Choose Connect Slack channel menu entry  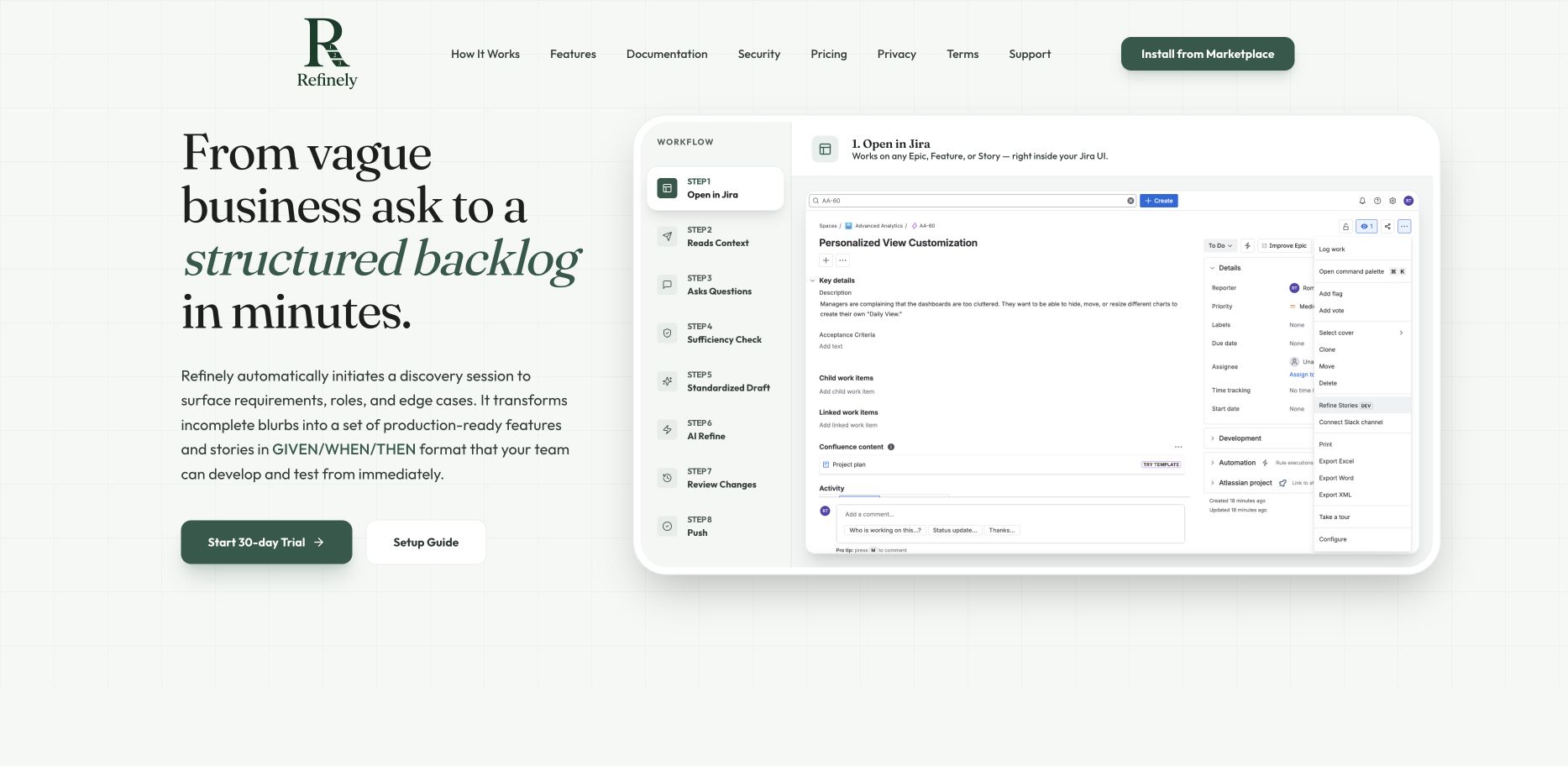(1362, 422)
